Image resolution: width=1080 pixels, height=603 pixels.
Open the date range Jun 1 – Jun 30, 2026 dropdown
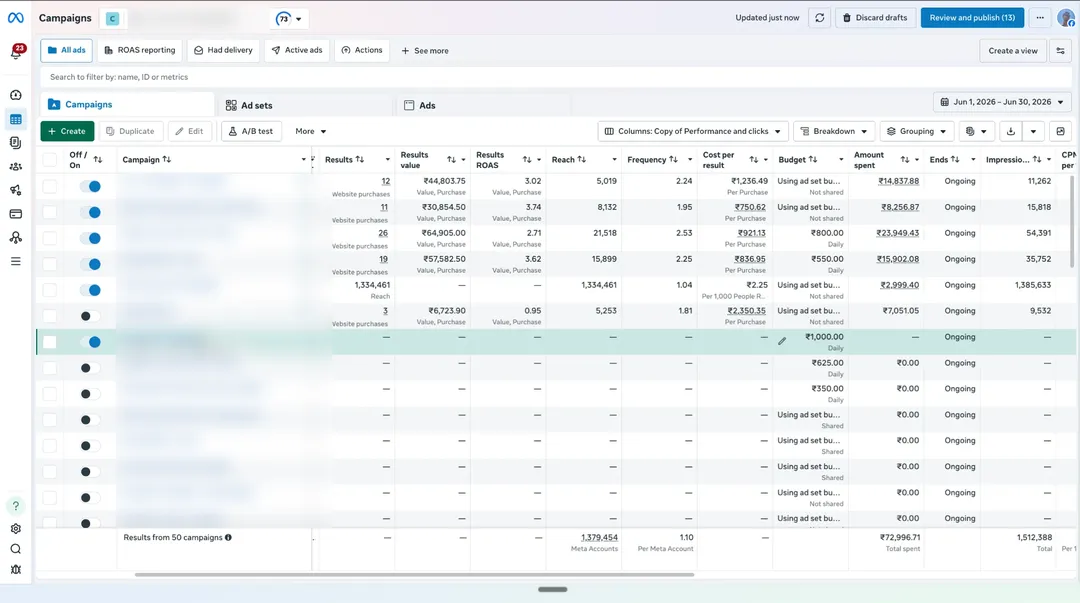point(1002,102)
